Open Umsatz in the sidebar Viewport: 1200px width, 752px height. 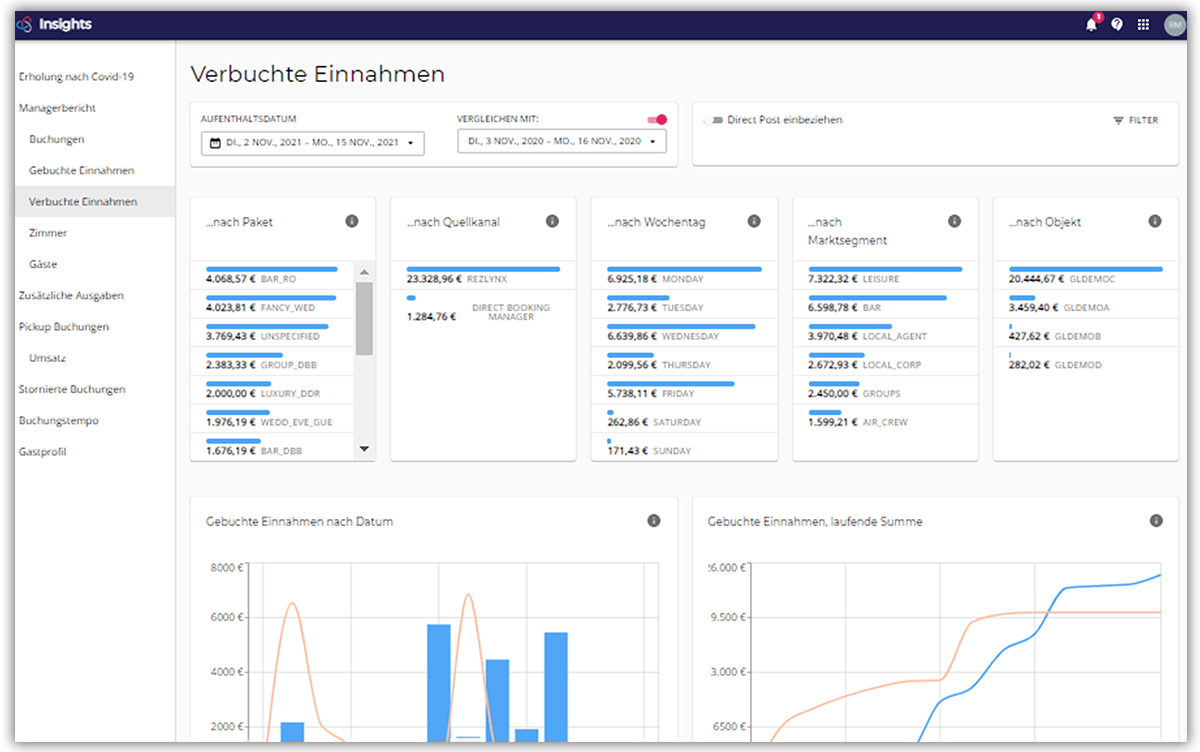pyautogui.click(x=48, y=358)
